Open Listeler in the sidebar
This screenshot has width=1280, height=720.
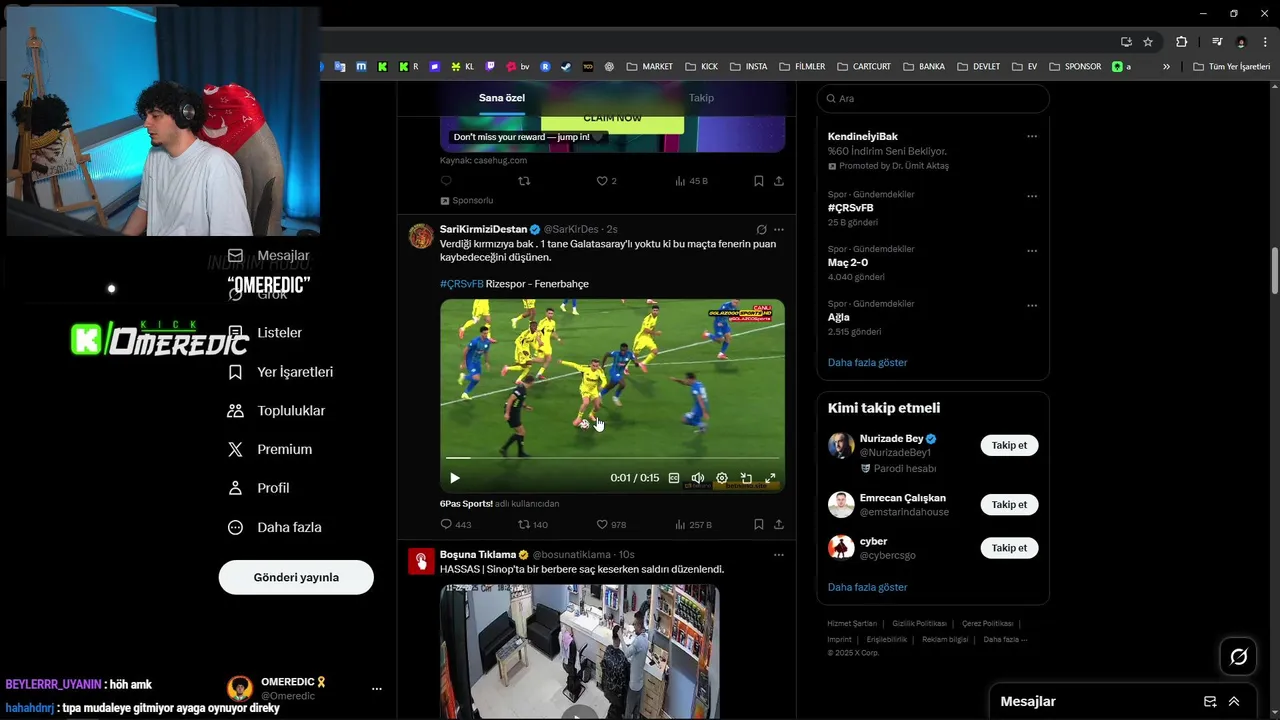click(x=265, y=333)
